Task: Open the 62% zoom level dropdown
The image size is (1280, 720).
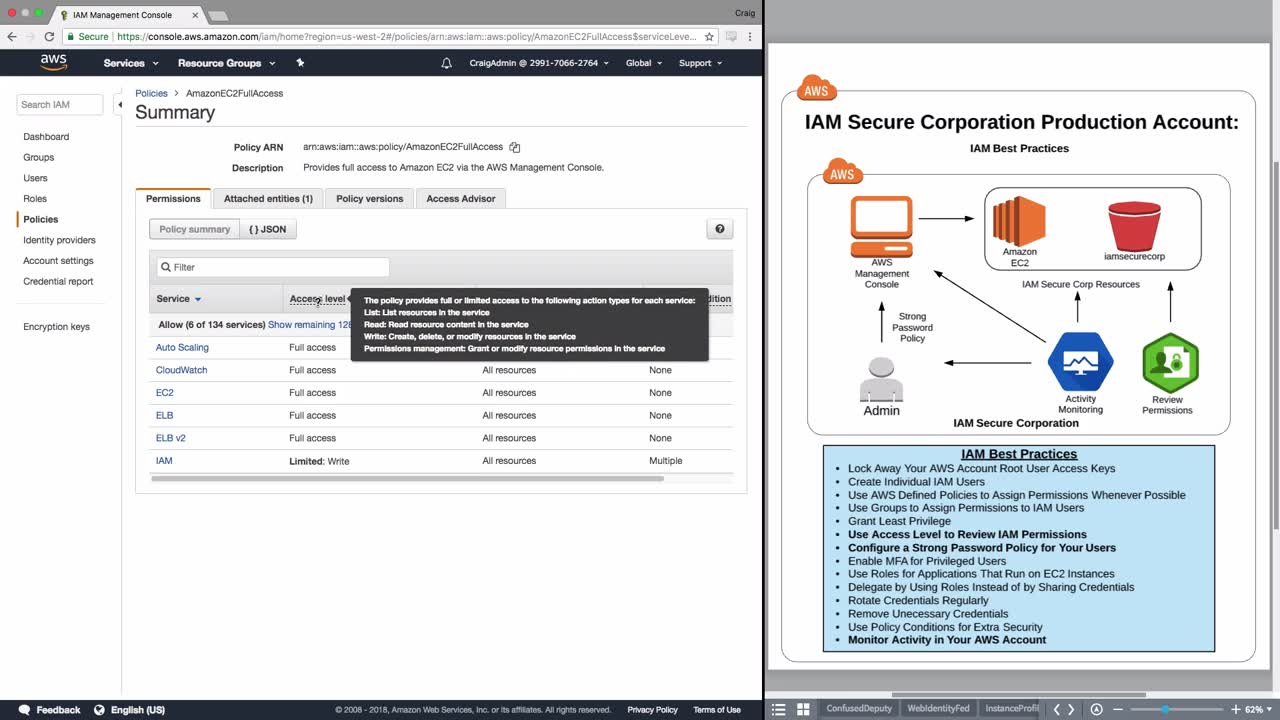Action: point(1257,709)
